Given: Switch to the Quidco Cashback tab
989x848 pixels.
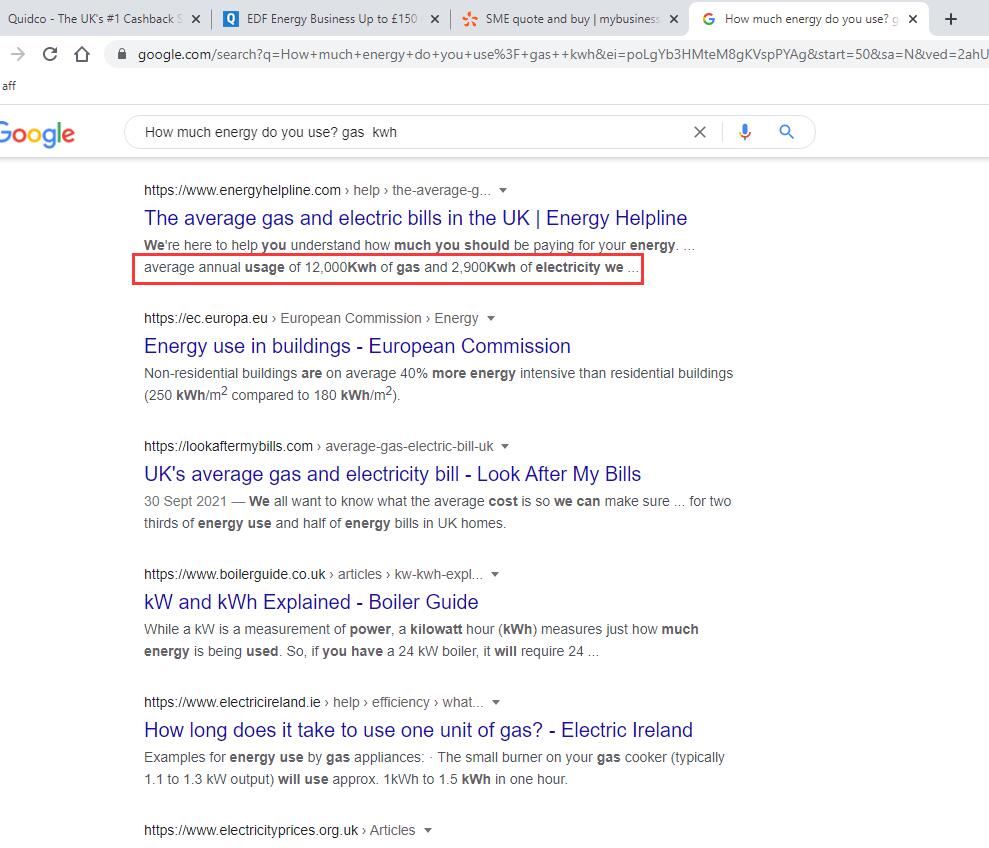Looking at the screenshot, I should tap(95, 19).
